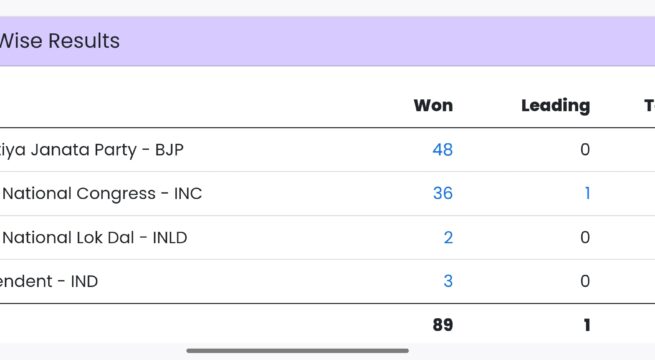Click the partially visible Total column header
The width and height of the screenshot is (655, 360).
pos(650,105)
